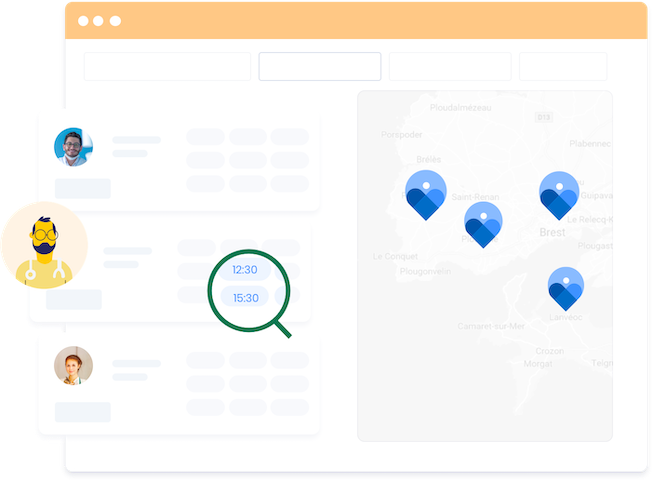653x481 pixels.
Task: Open the yellow cartoon doctor avatar
Action: tap(43, 246)
